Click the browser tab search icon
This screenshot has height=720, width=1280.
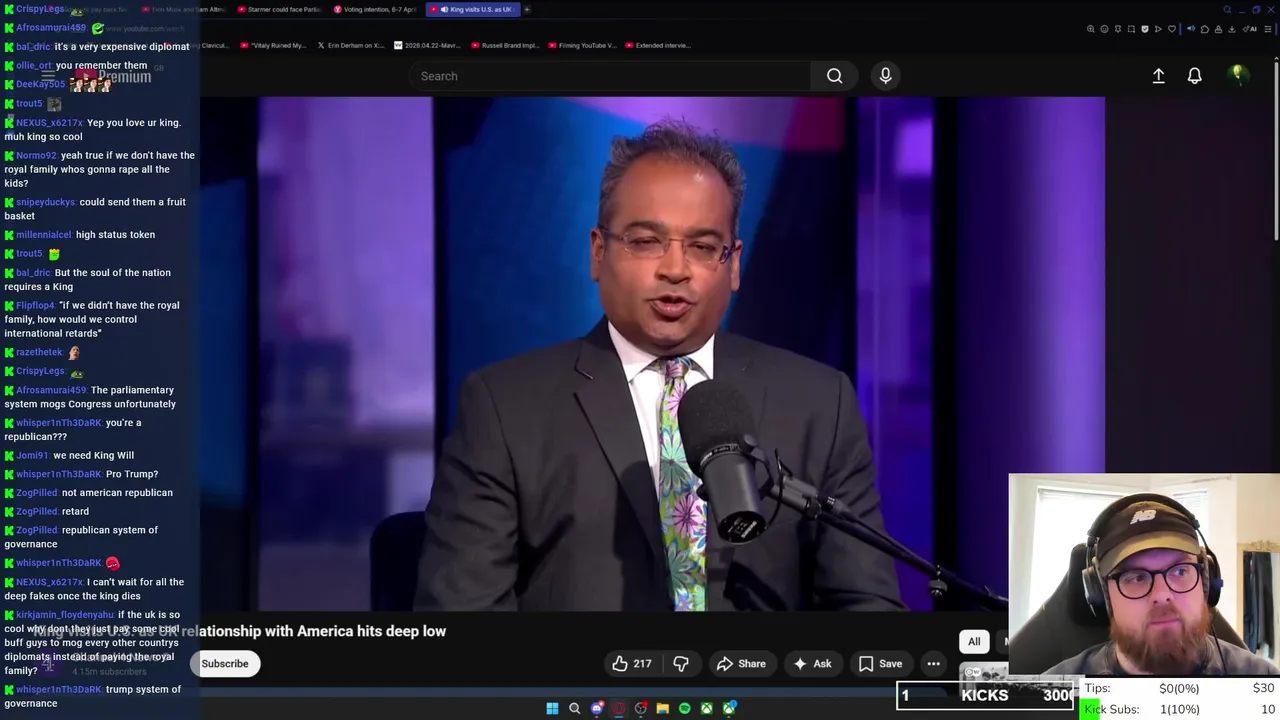1228,9
